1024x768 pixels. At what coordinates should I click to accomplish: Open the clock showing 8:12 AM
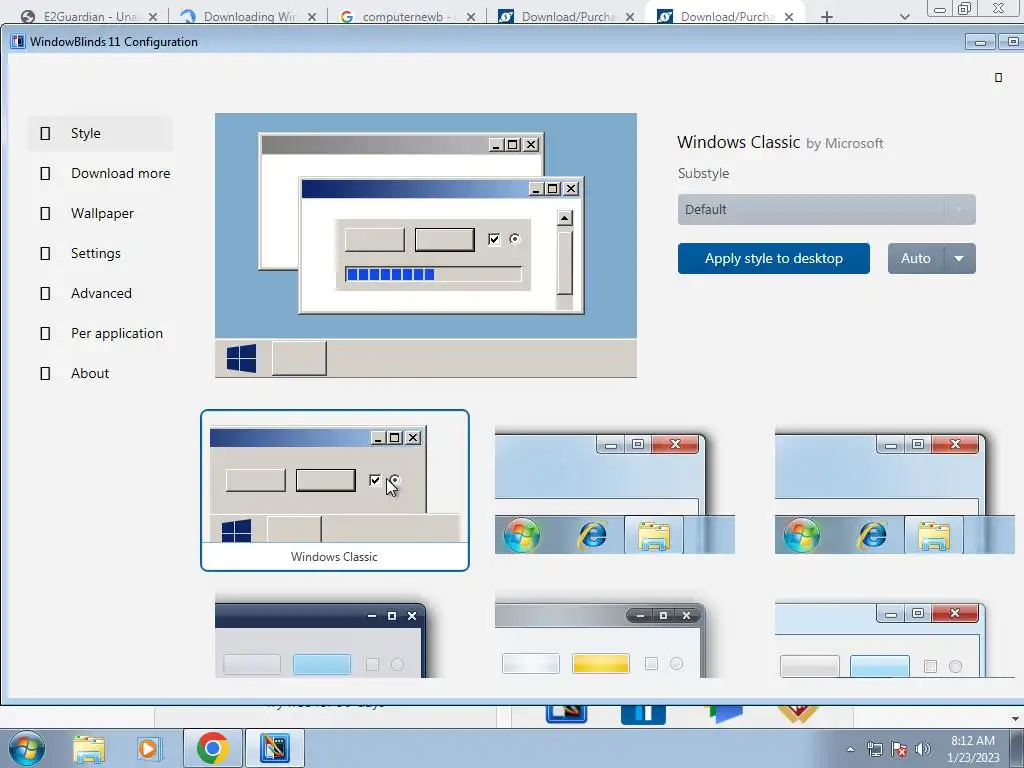pos(973,749)
